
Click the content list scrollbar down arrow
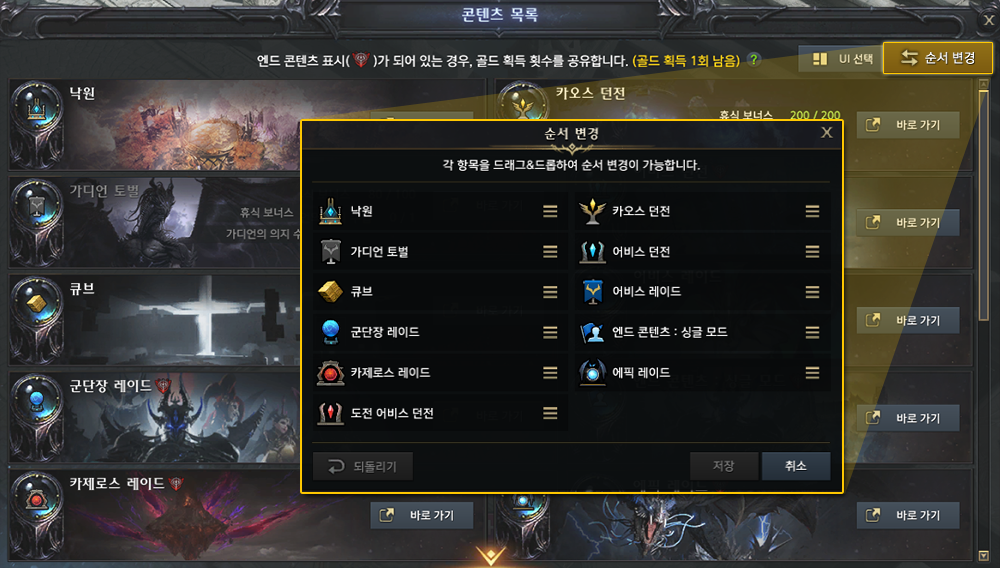click(x=983, y=556)
